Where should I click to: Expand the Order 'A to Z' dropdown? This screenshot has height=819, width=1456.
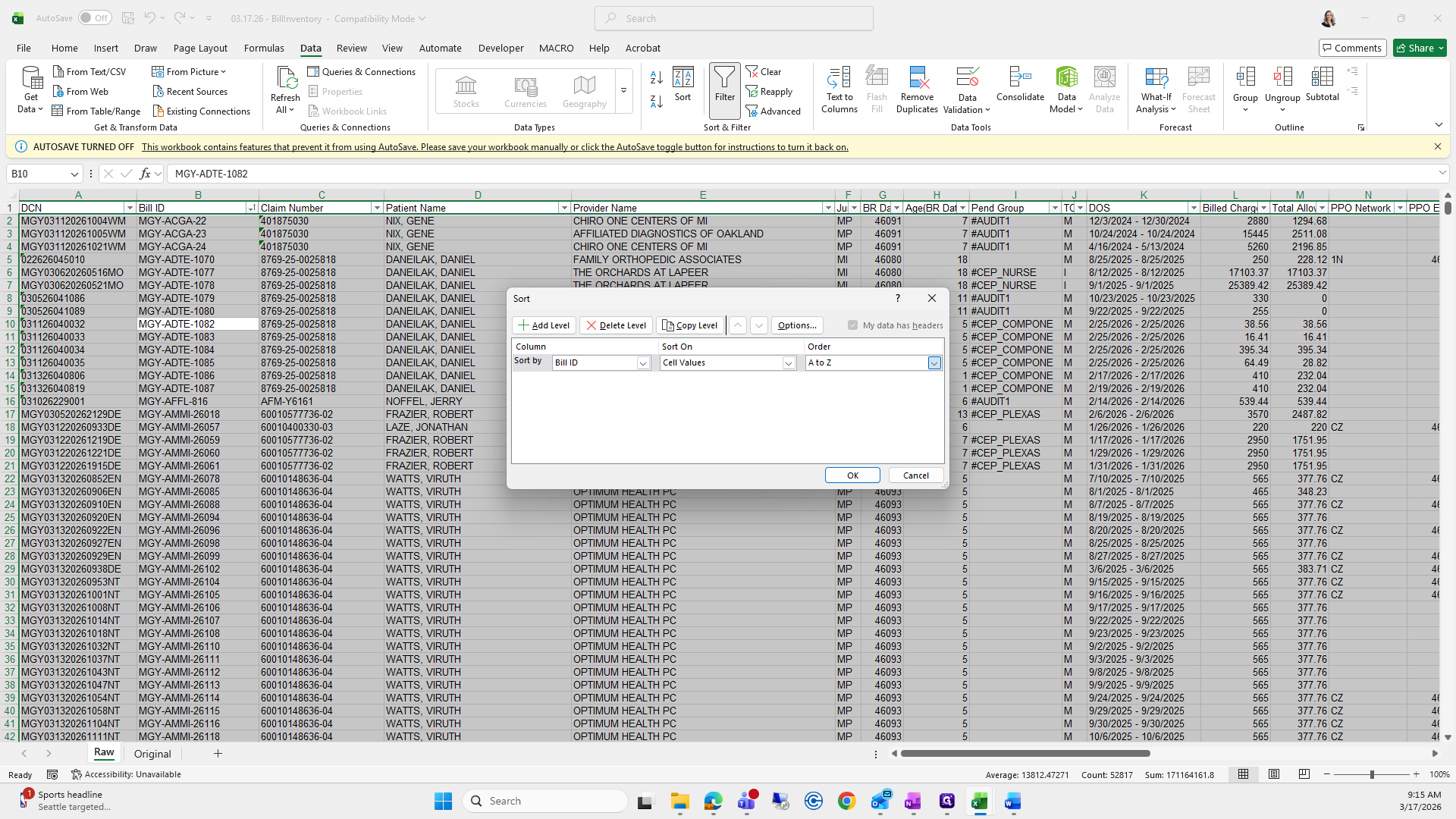pos(934,363)
